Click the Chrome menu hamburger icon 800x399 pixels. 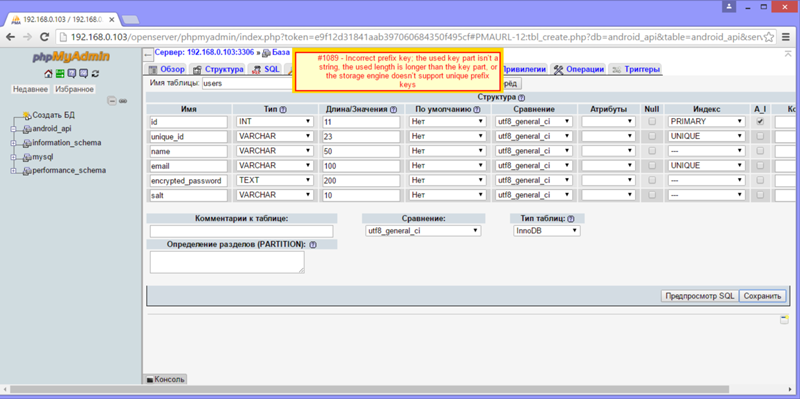click(x=786, y=37)
